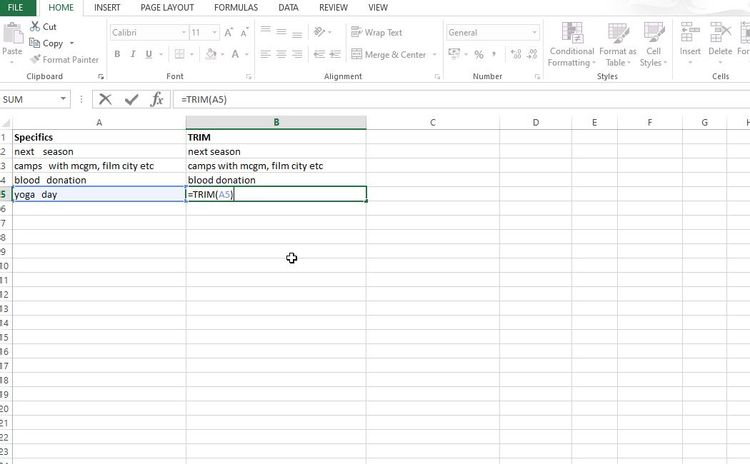The width and height of the screenshot is (750, 464).
Task: Toggle Wrap Text
Action: pos(376,32)
